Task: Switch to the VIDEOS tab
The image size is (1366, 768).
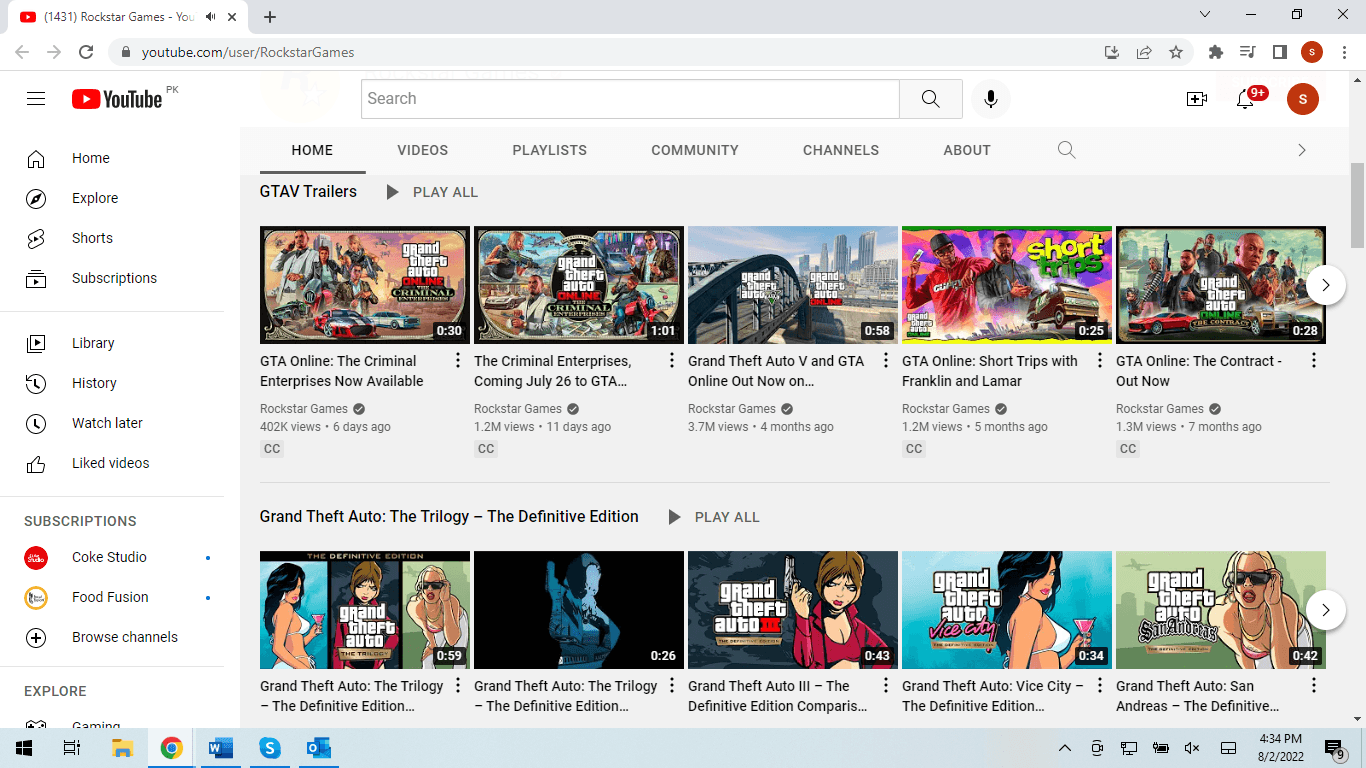Action: [423, 150]
